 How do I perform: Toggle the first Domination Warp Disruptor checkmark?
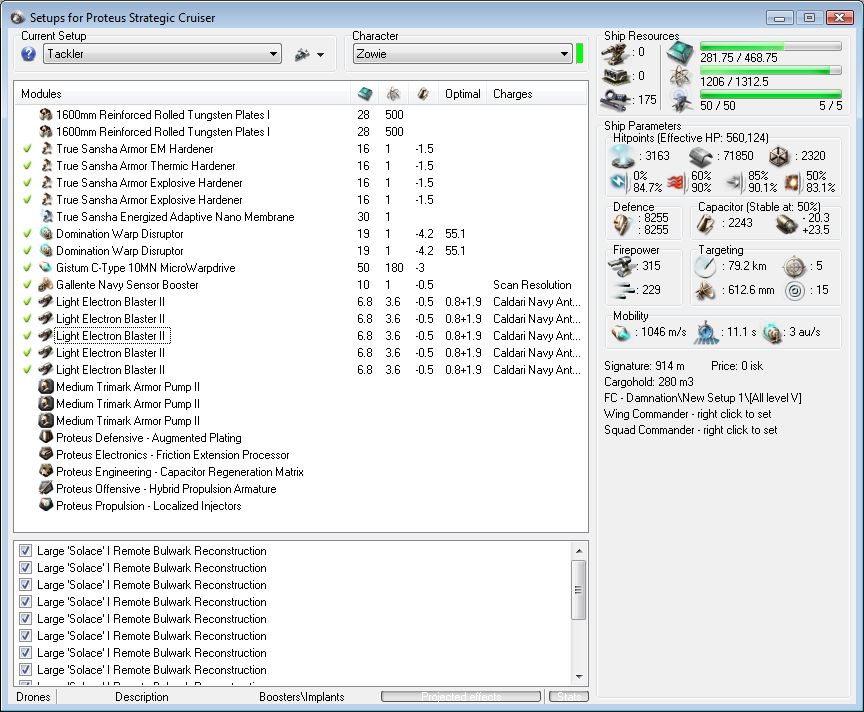27,234
